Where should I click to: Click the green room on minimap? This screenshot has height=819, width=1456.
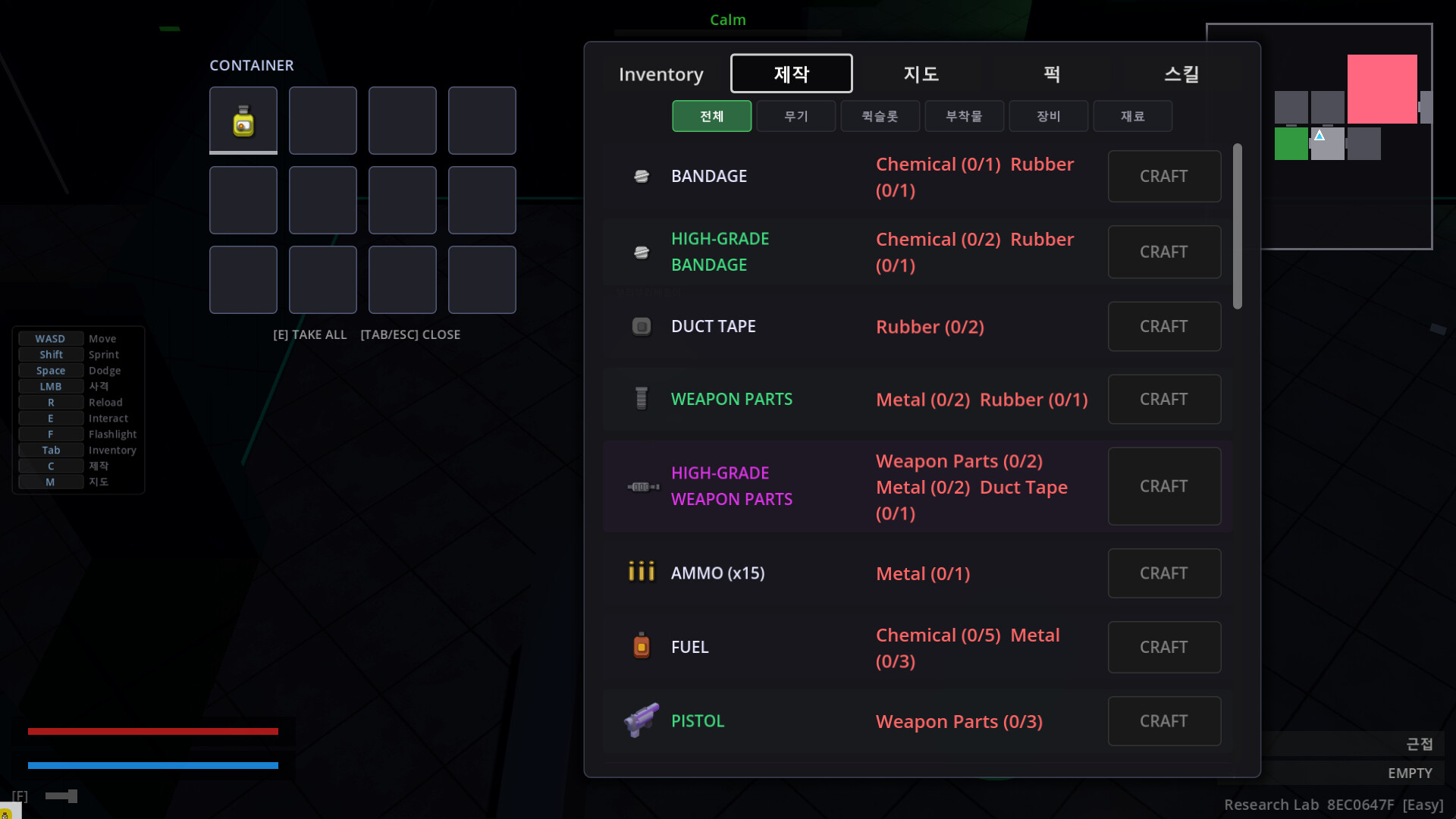[1291, 144]
